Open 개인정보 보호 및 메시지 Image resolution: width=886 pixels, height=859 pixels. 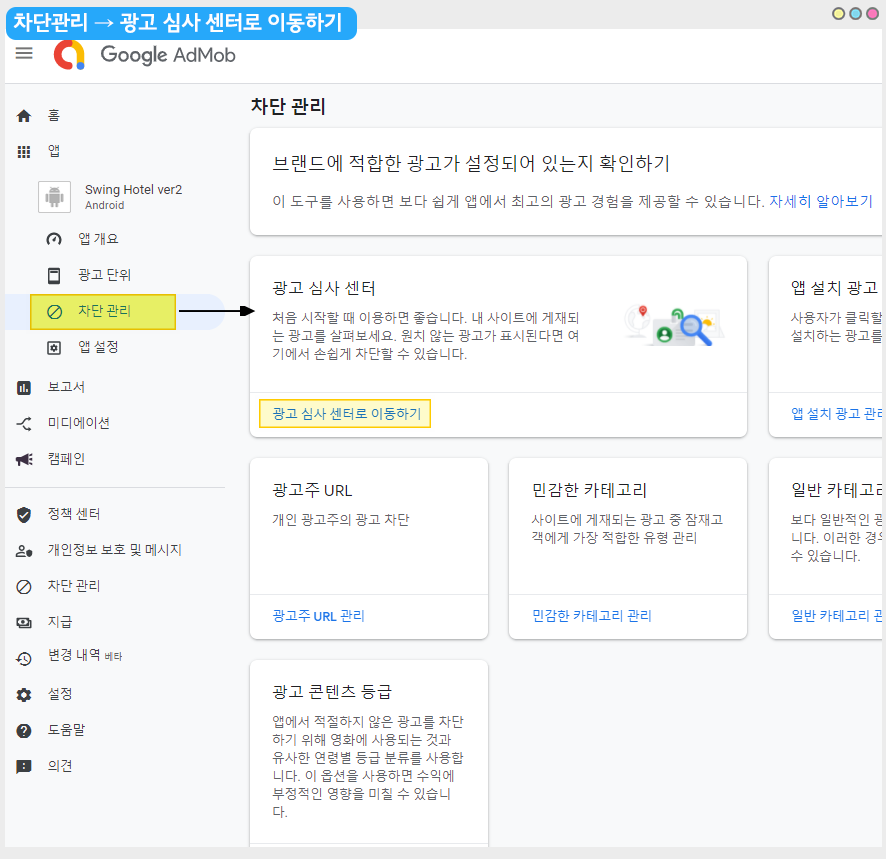tap(114, 550)
